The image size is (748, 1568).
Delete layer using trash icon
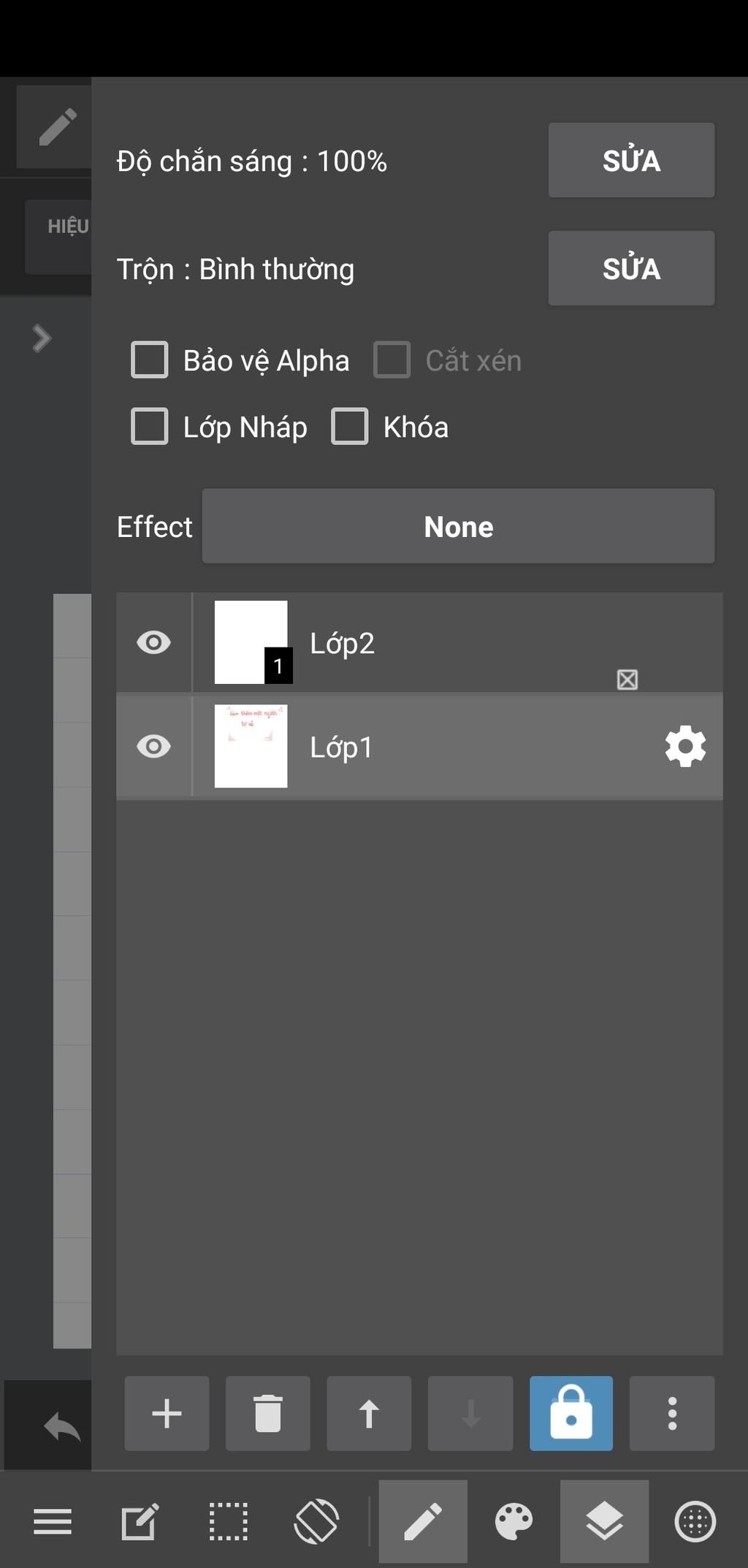tap(268, 1413)
